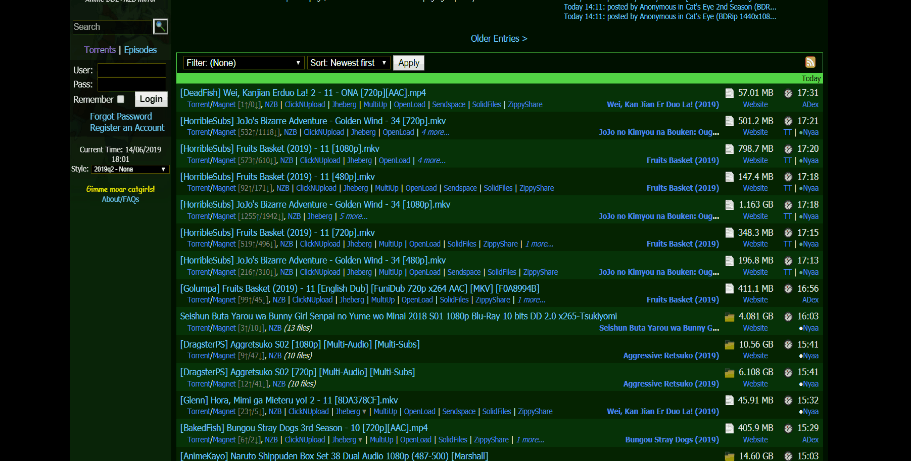Click 'Gimme moar catgirls!' link

point(120,190)
